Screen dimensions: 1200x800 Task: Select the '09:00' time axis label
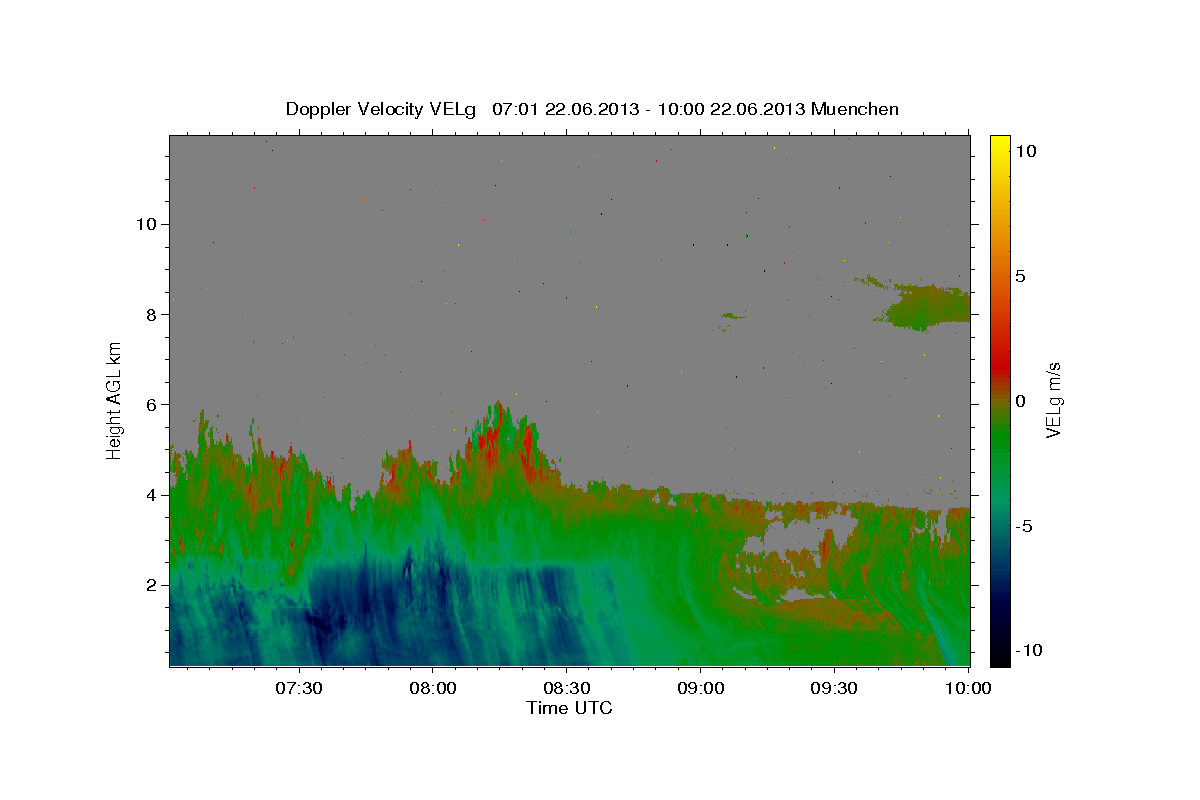coord(700,688)
